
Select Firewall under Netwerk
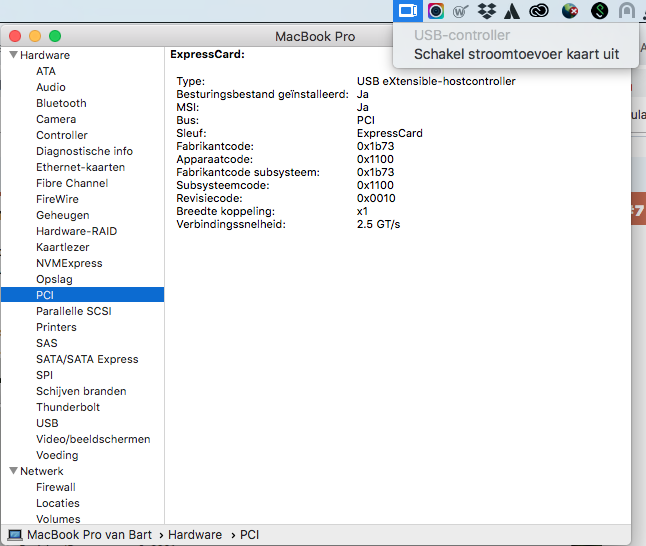coord(56,487)
